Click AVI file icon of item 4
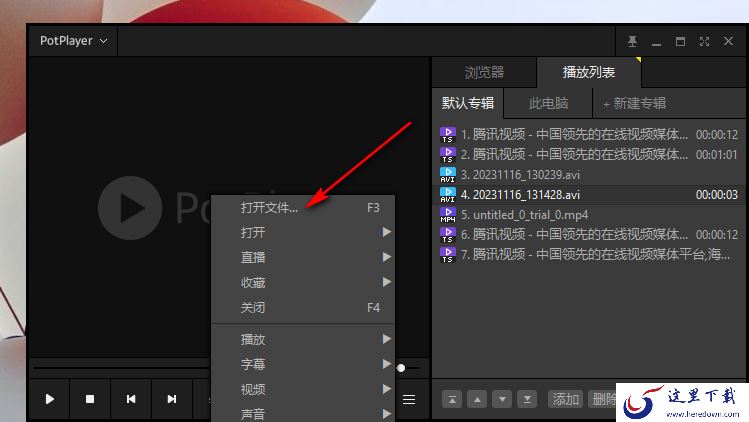 point(448,195)
